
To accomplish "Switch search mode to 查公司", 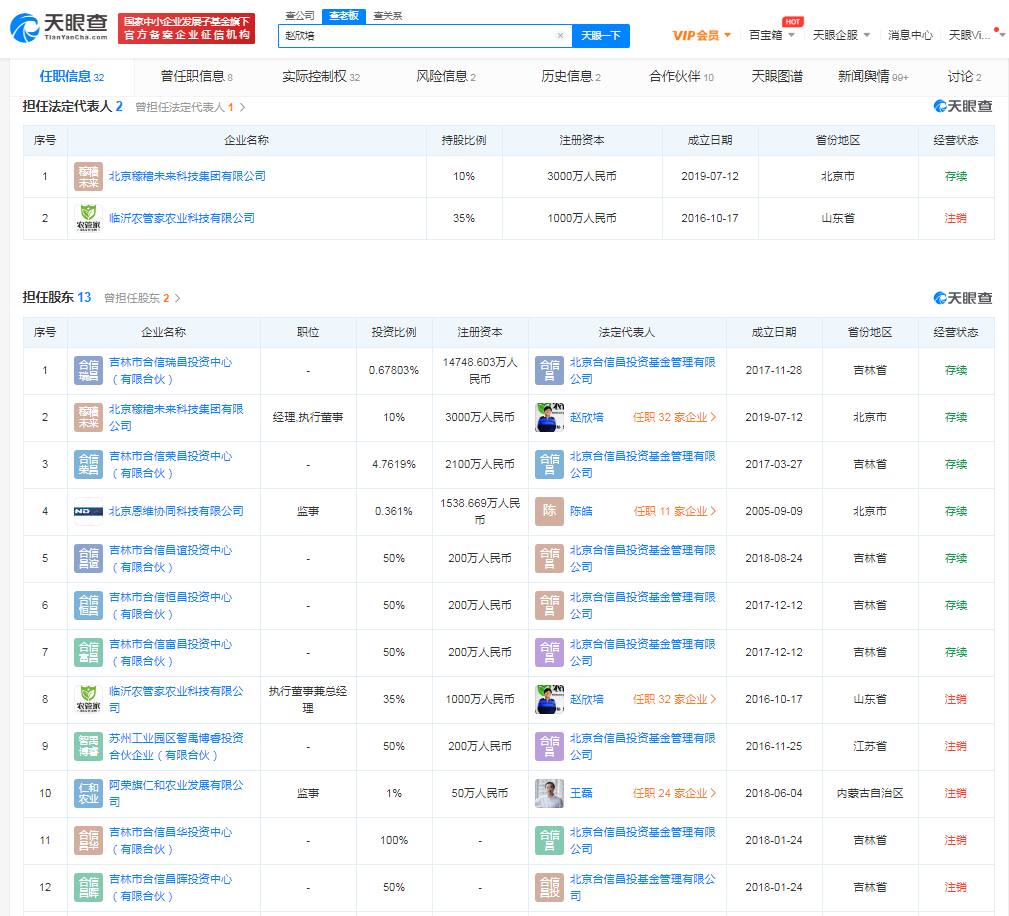I will click(x=300, y=16).
